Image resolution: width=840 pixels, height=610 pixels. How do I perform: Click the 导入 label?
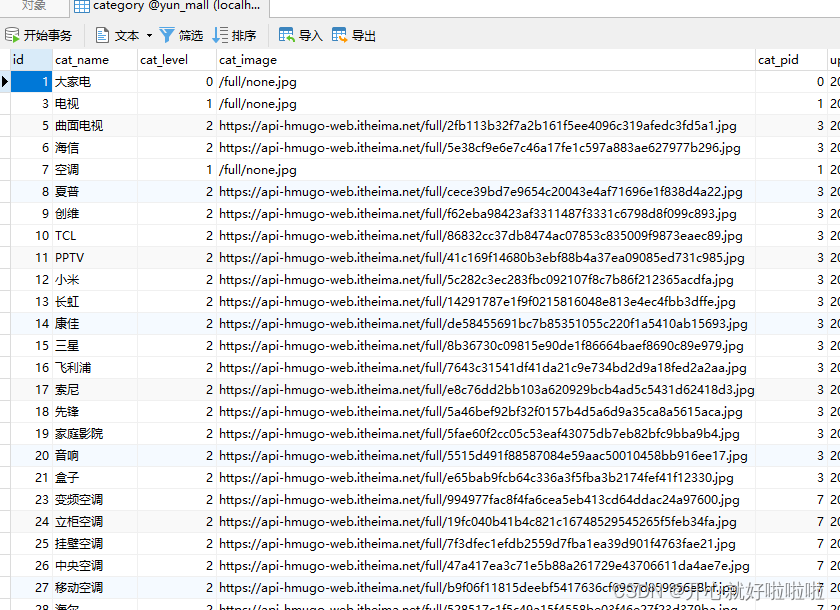pyautogui.click(x=311, y=36)
